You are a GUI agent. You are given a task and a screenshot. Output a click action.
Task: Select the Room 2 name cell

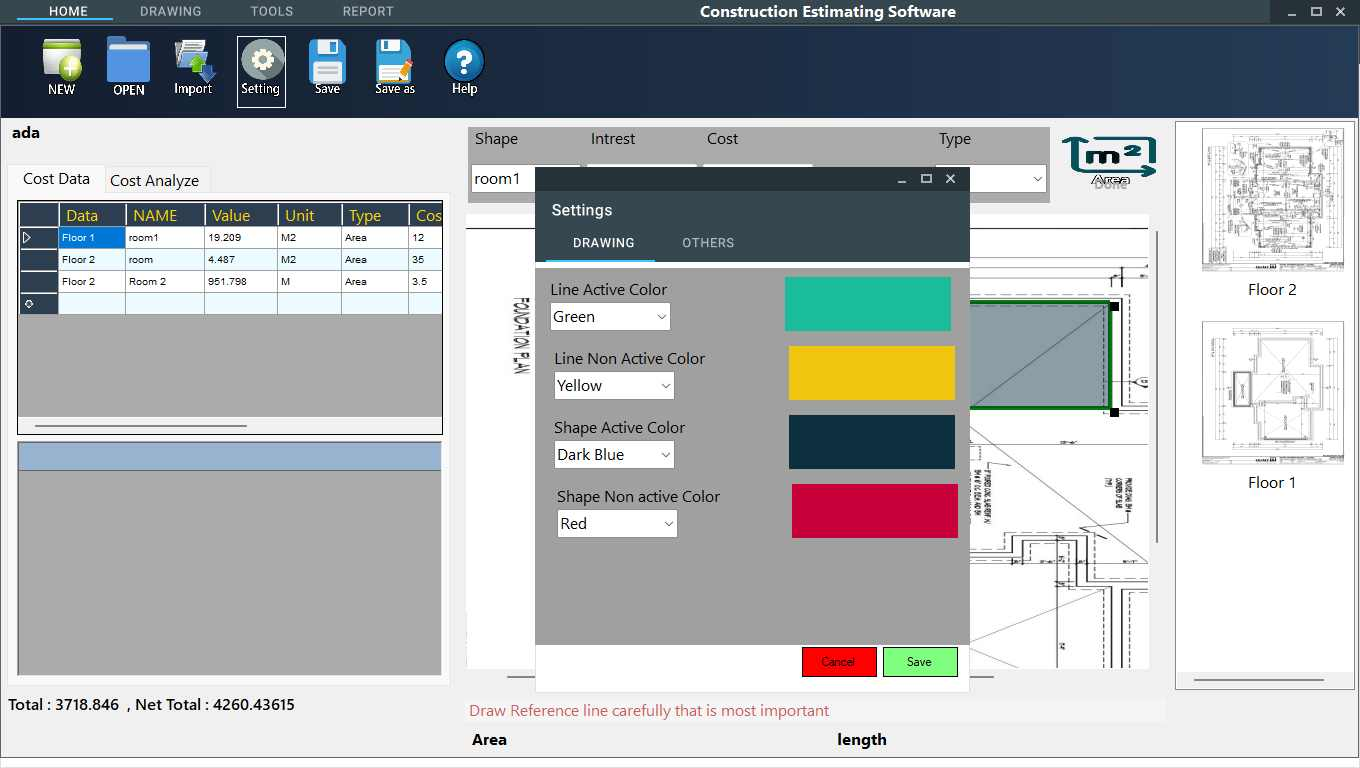click(x=165, y=282)
